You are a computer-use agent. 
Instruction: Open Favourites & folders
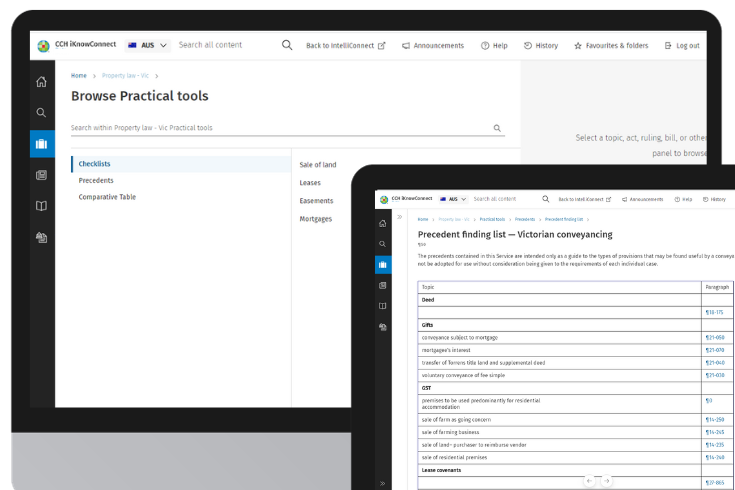[x=610, y=45]
